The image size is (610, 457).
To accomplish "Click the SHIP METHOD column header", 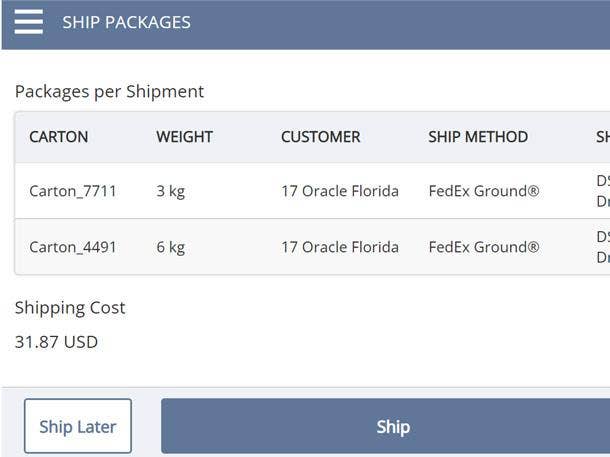I will tap(478, 137).
